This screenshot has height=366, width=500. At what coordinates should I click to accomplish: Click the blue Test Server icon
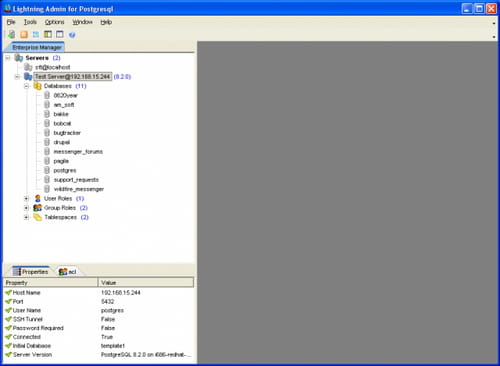pyautogui.click(x=28, y=77)
